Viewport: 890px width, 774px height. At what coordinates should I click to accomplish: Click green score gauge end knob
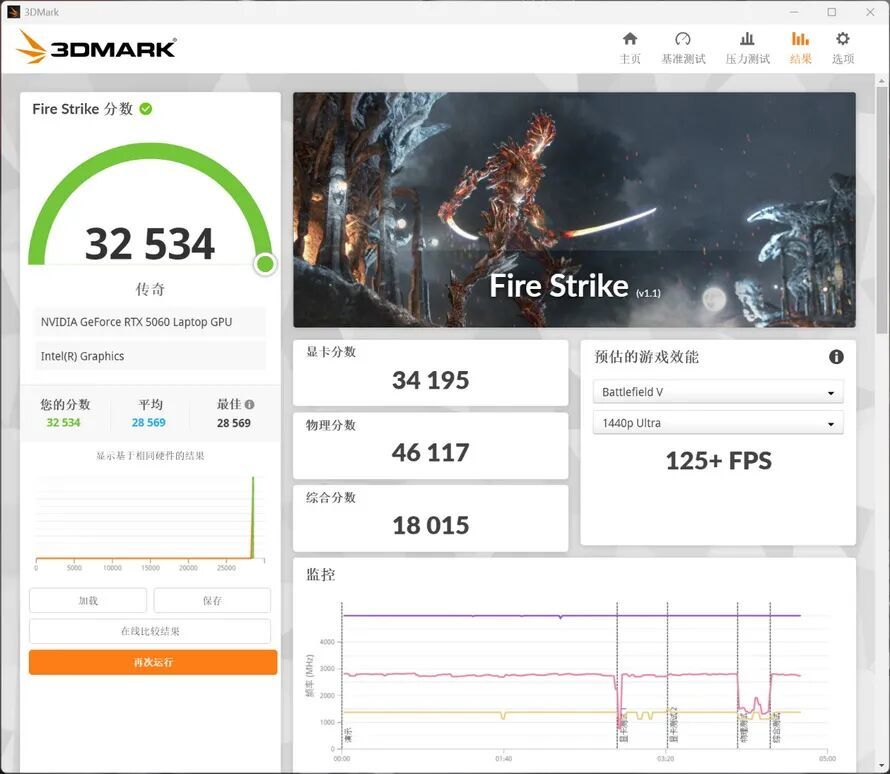point(266,264)
